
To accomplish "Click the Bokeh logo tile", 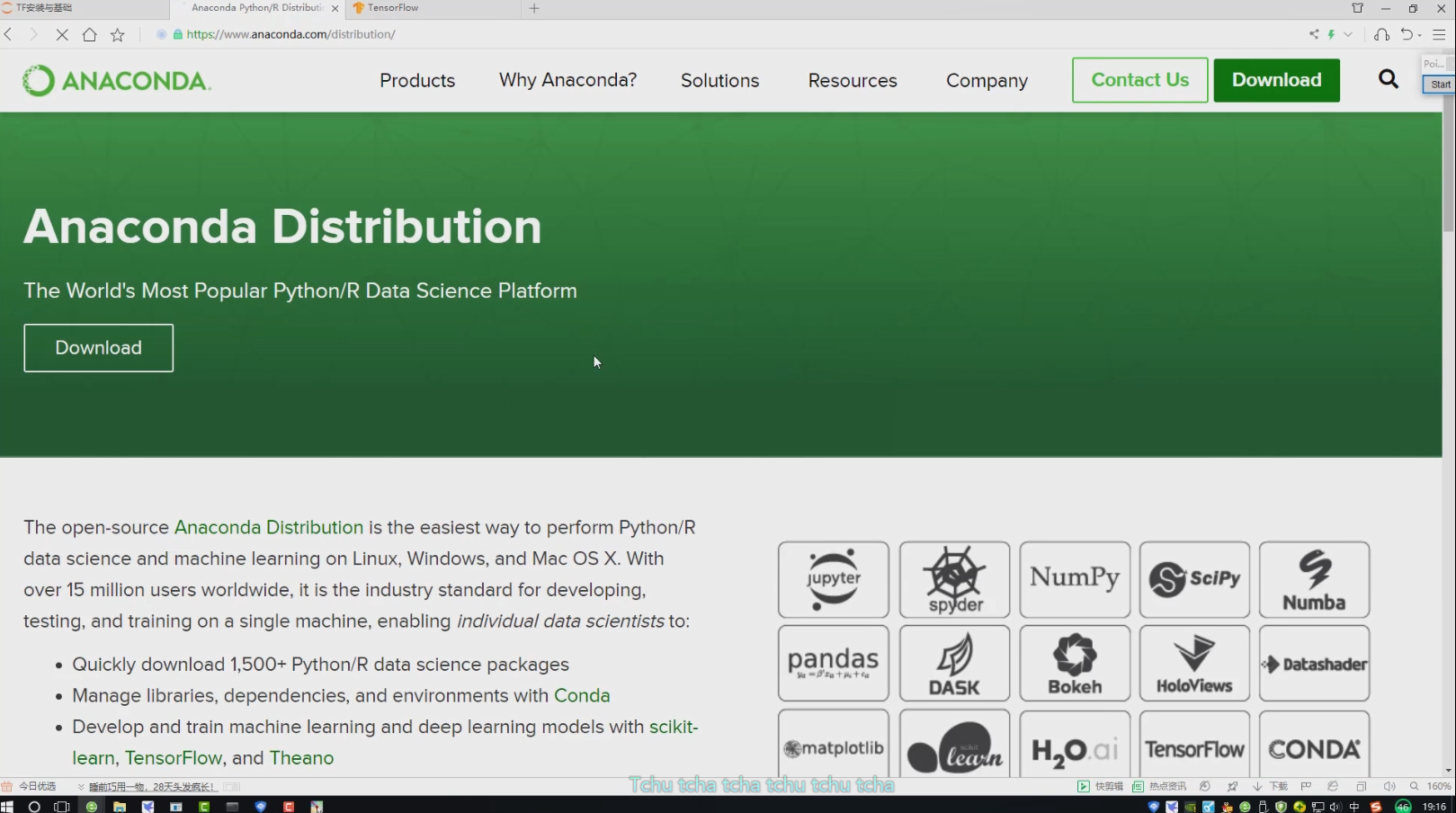I will (1075, 664).
